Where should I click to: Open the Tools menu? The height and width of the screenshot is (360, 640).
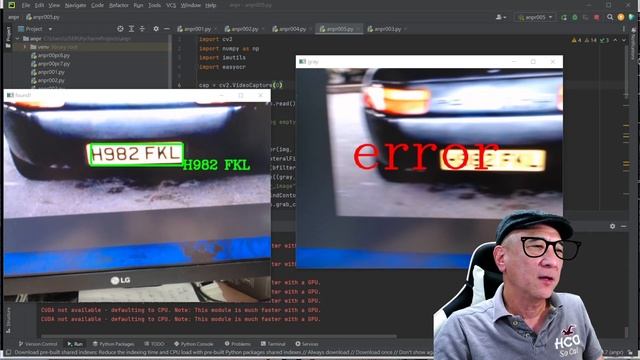[x=154, y=5]
